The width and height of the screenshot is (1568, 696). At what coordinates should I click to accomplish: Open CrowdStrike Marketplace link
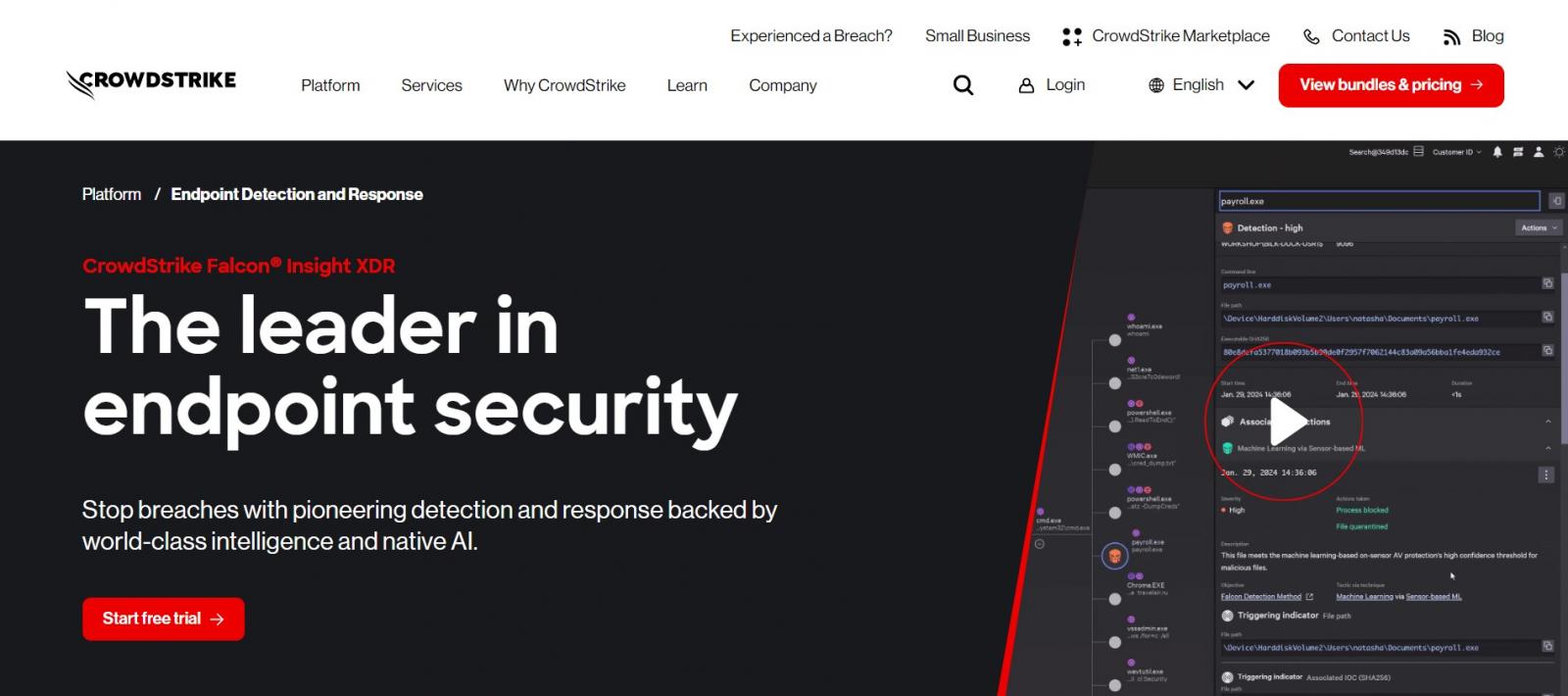point(1166,36)
